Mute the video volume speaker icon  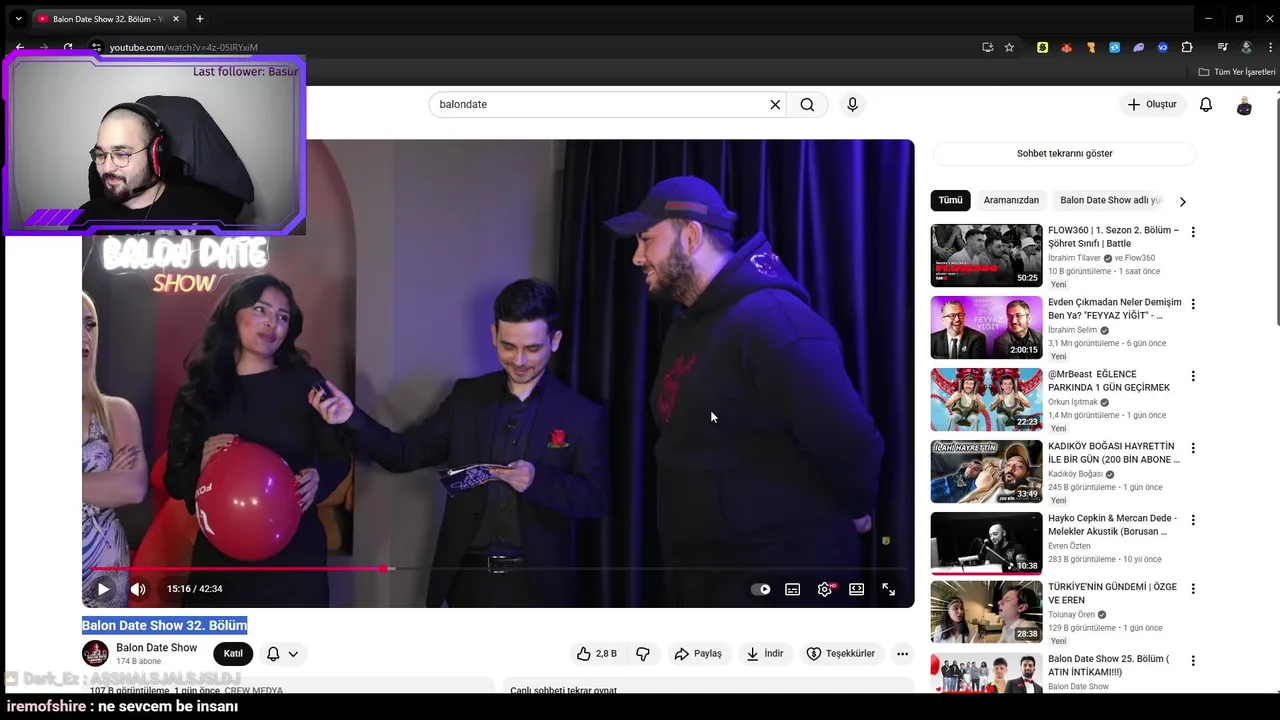pos(138,589)
